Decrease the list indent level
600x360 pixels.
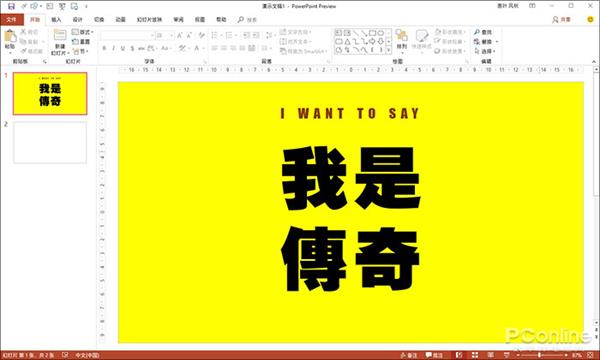click(246, 35)
